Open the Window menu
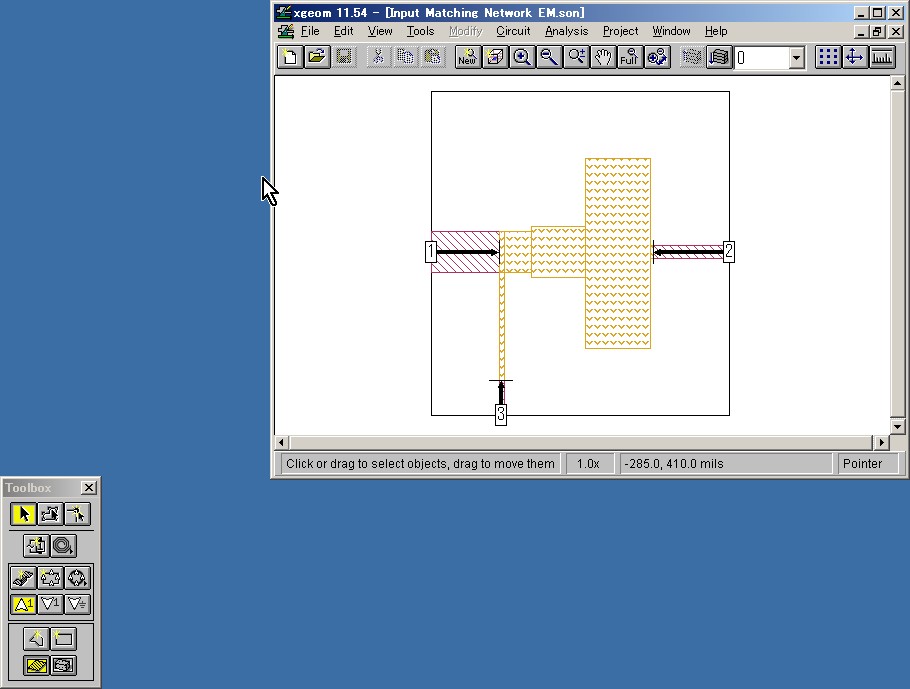Image resolution: width=910 pixels, height=689 pixels. [671, 31]
